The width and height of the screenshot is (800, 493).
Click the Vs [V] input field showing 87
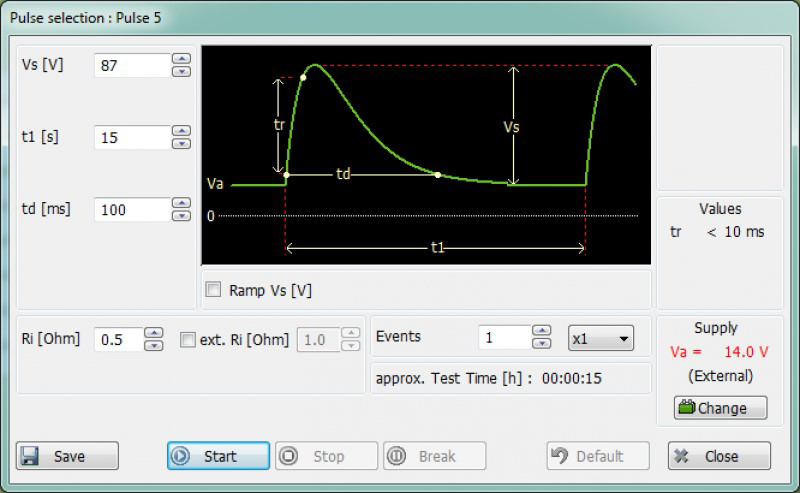tap(133, 65)
